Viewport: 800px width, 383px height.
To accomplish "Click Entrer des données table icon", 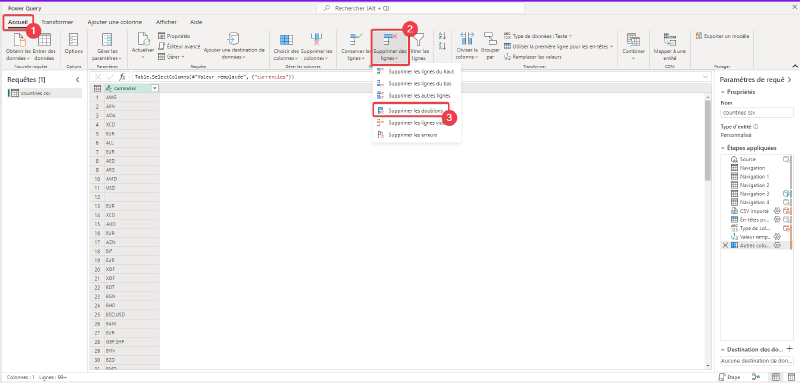I will [x=44, y=40].
